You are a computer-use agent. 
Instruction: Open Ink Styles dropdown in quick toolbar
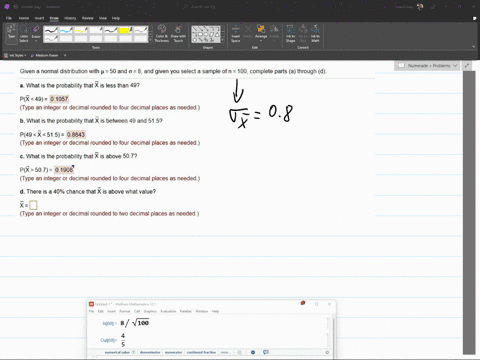[x=15, y=55]
